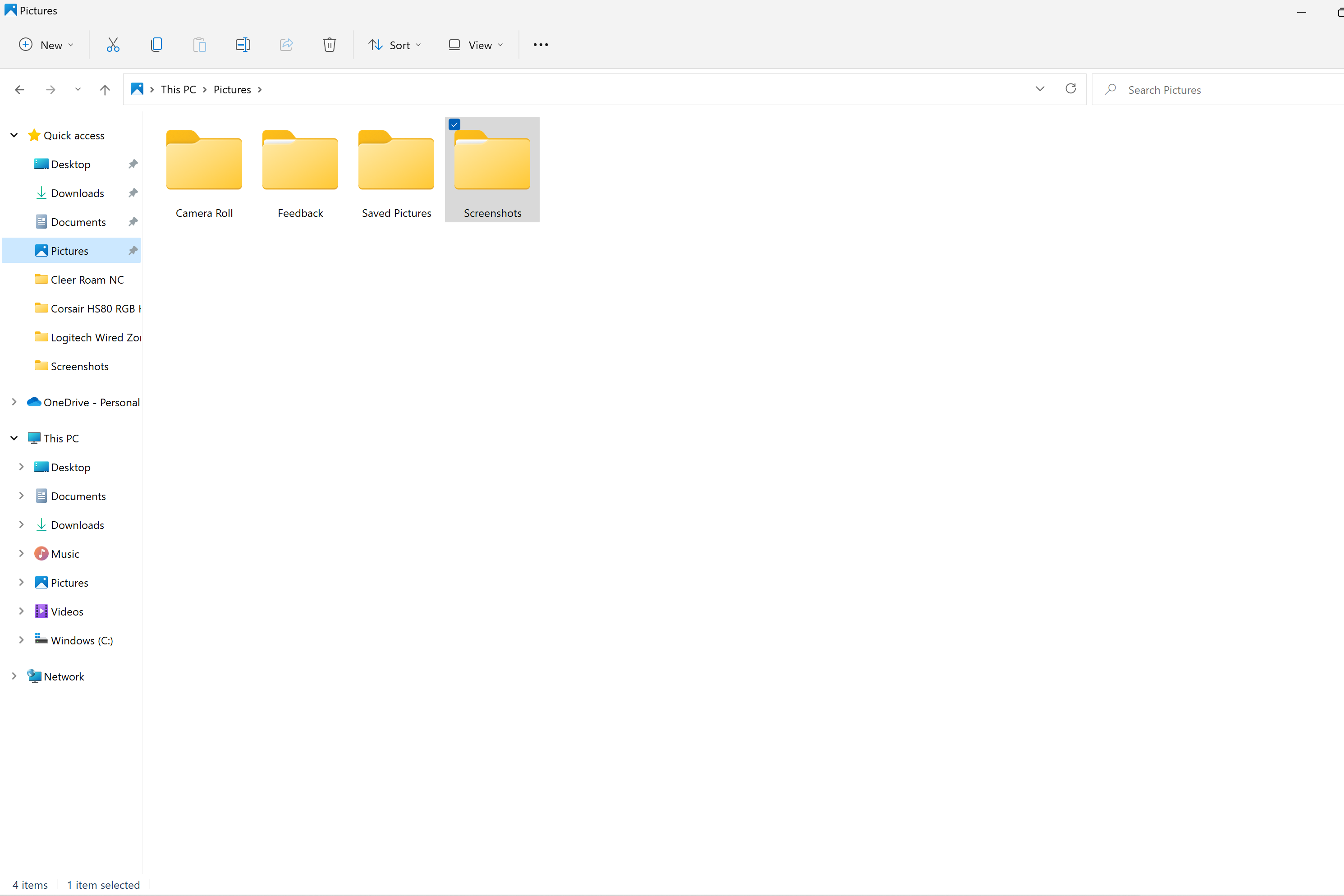This screenshot has height=896, width=1344.
Task: Open the See more ellipsis menu
Action: click(540, 45)
